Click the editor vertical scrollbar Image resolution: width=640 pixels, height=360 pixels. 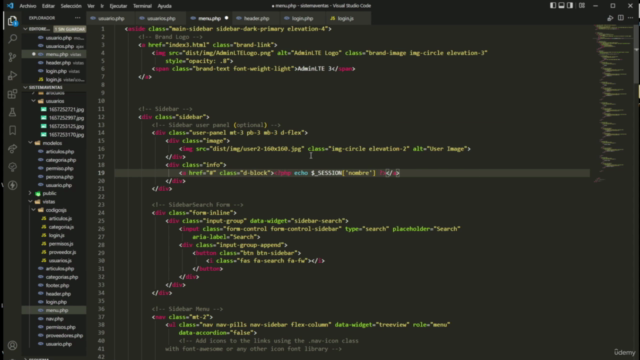(636, 55)
